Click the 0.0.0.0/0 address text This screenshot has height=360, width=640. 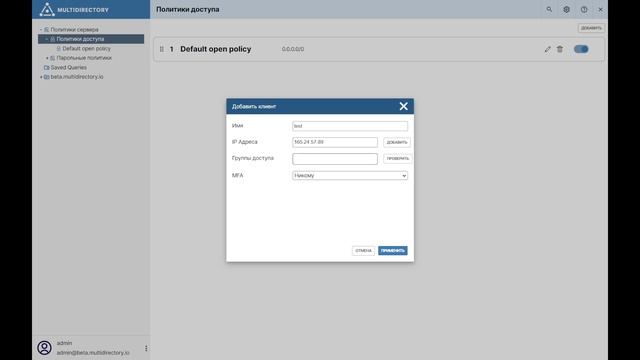click(x=293, y=49)
